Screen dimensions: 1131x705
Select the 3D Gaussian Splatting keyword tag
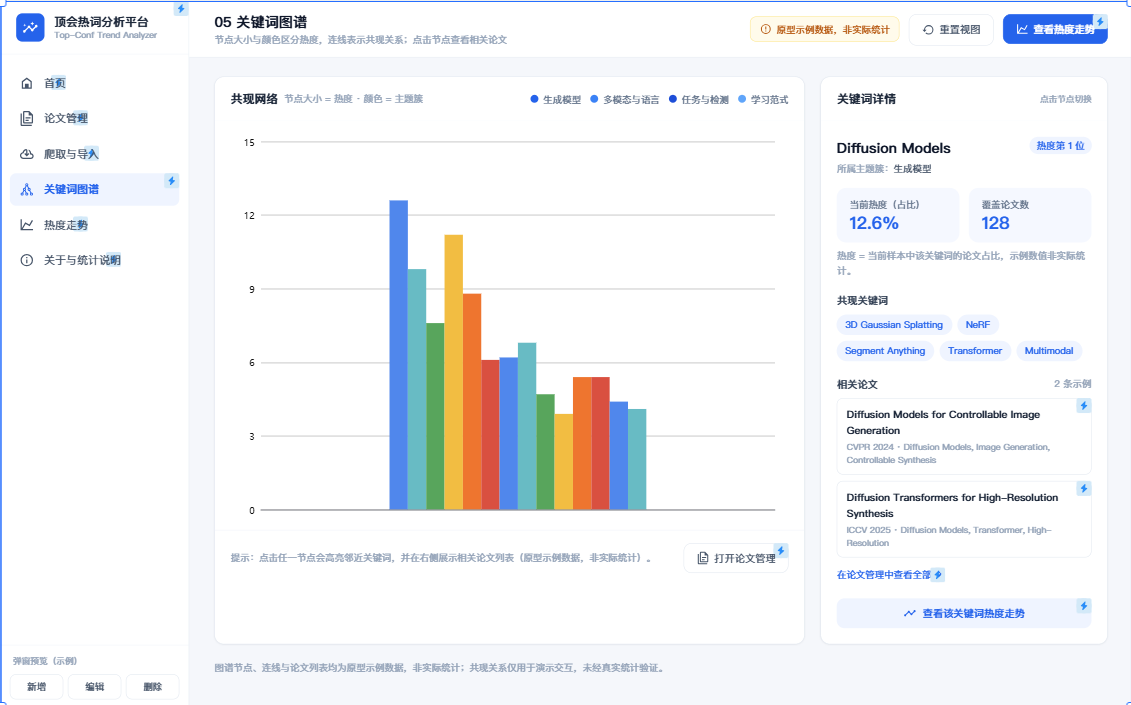coord(894,325)
